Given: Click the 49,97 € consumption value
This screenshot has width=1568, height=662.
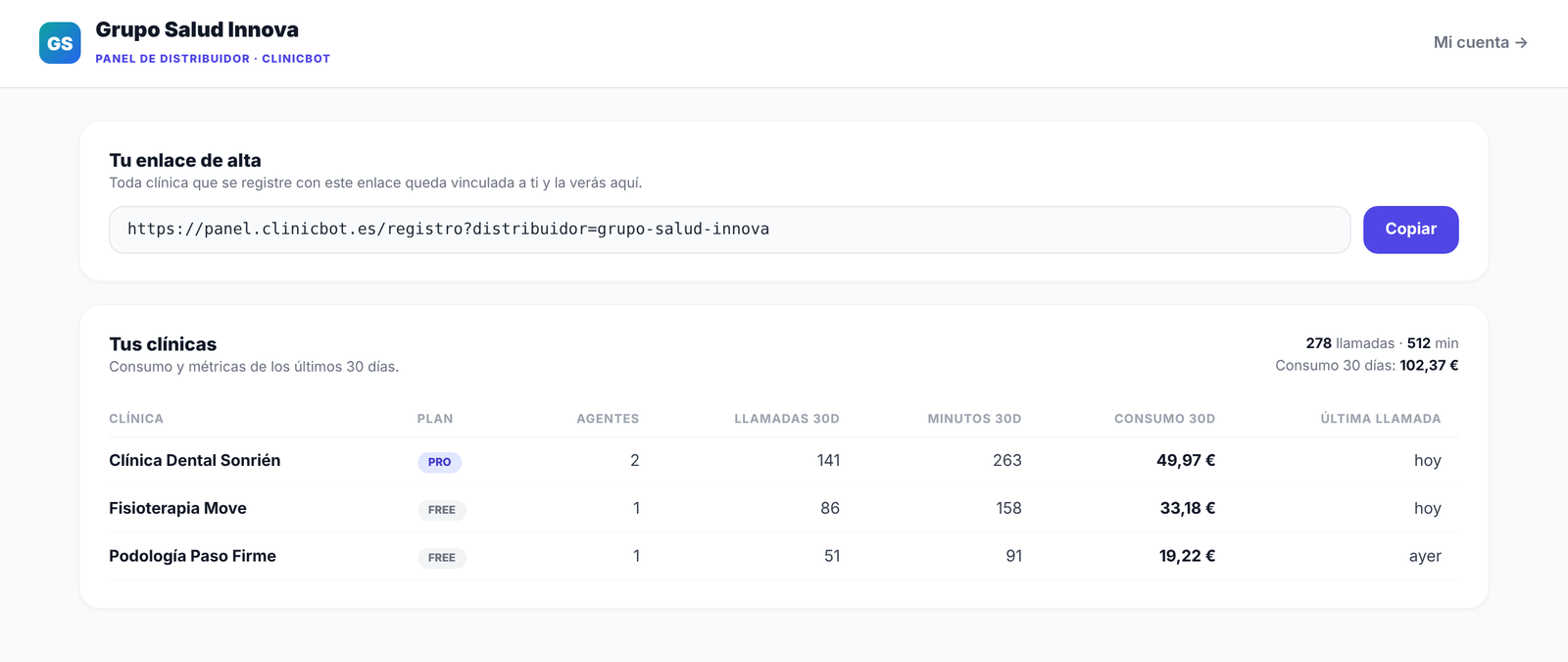Looking at the screenshot, I should pos(1186,461).
